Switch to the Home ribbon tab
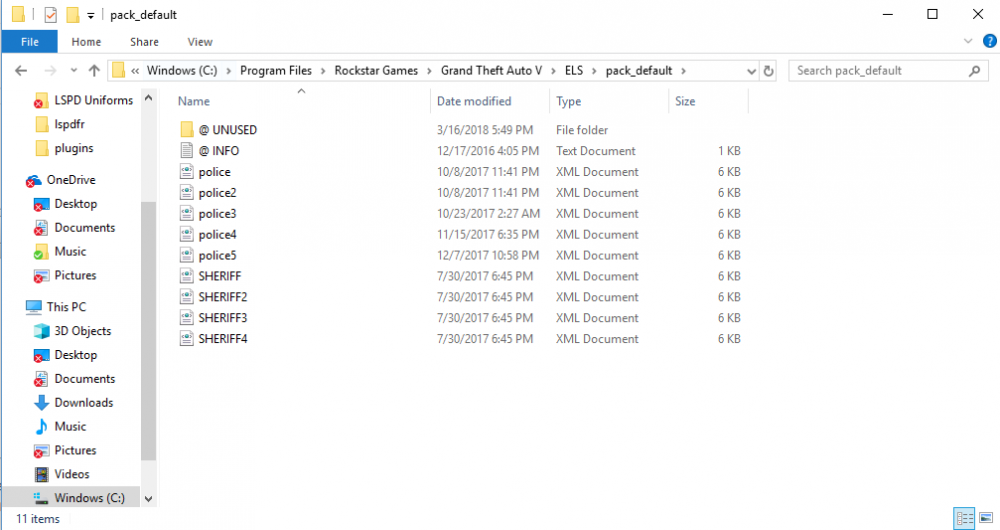1000x530 pixels. 86,42
